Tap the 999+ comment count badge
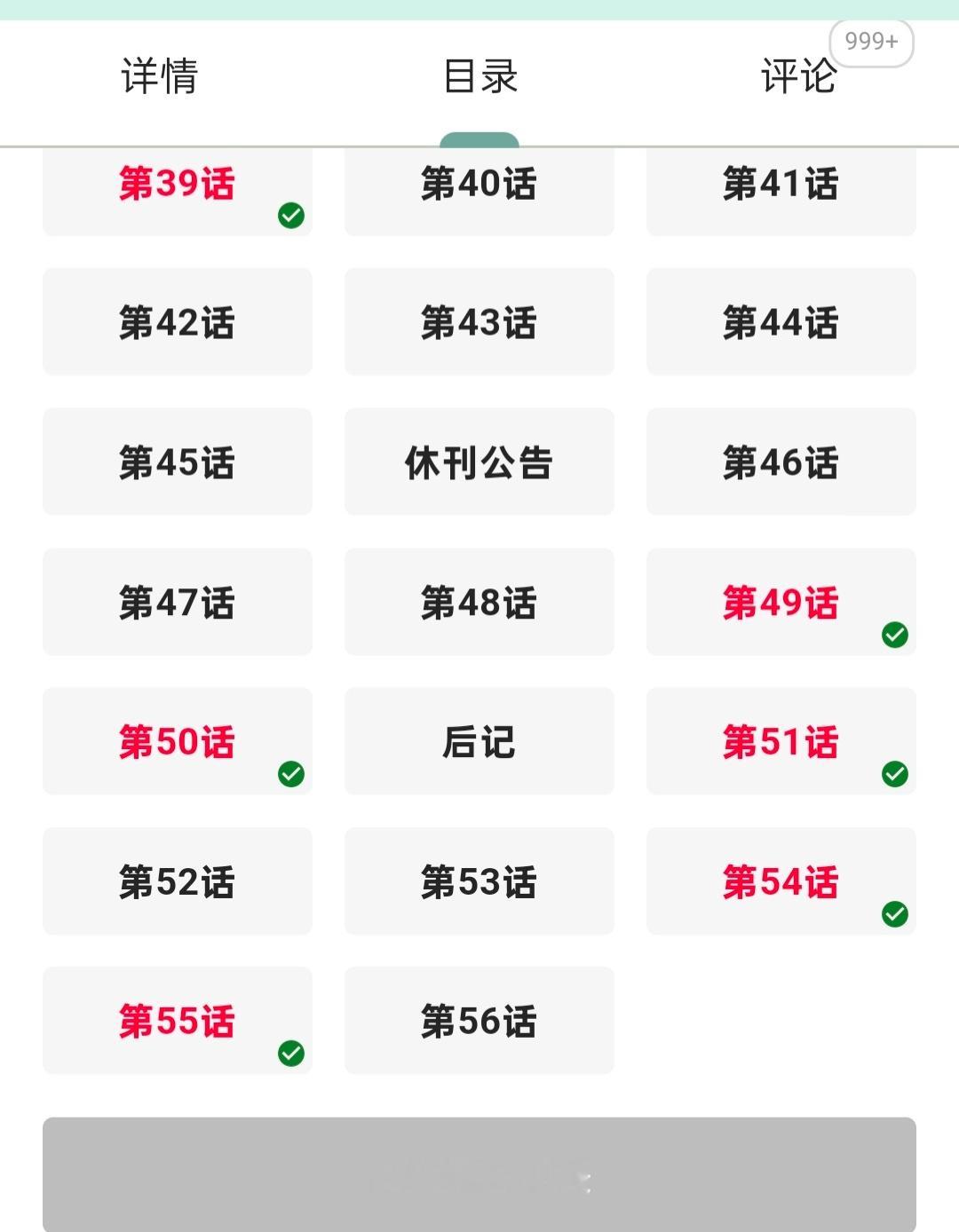This screenshot has width=959, height=1232. click(871, 42)
